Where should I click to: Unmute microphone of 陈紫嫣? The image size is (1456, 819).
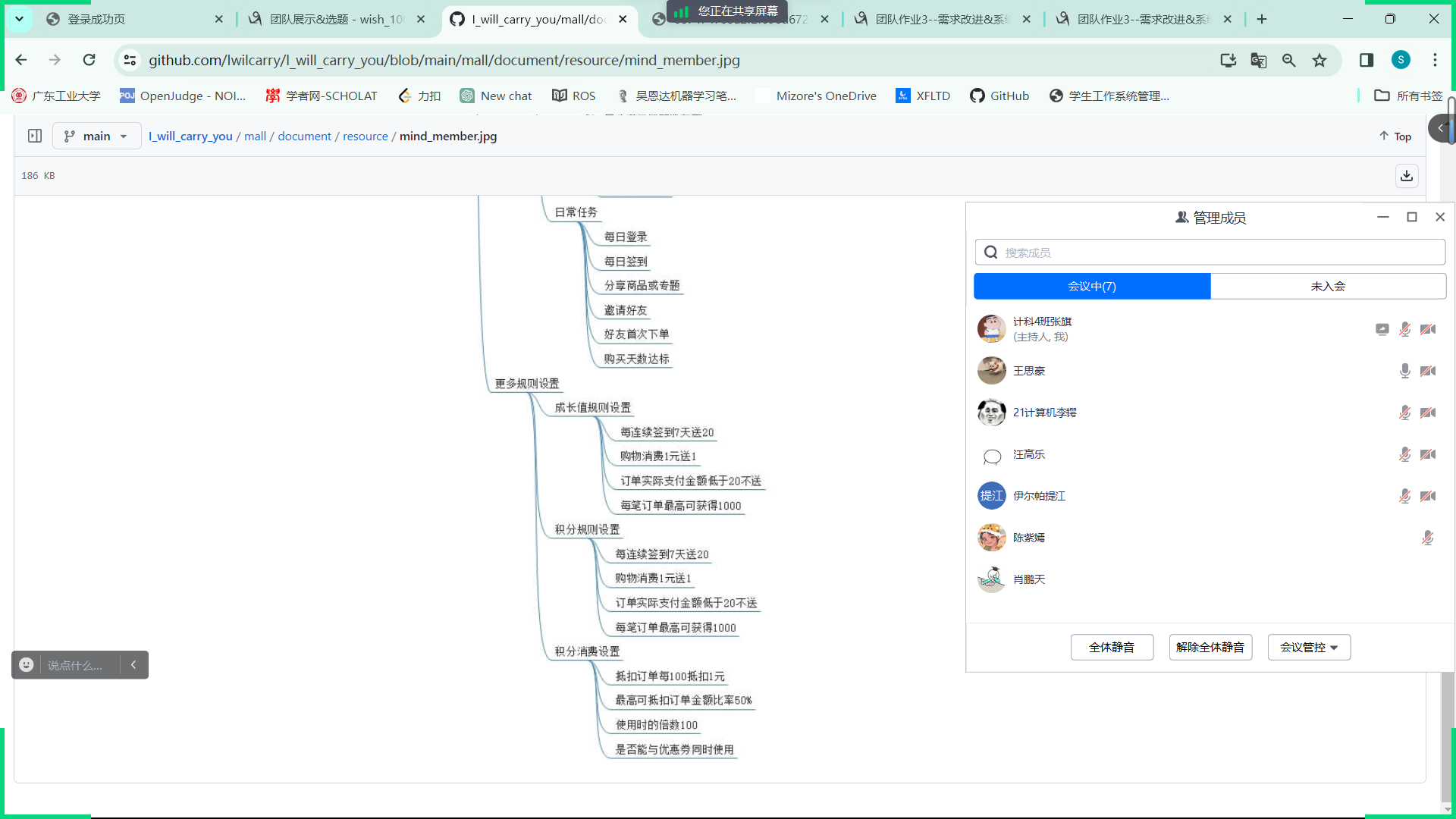[1427, 538]
